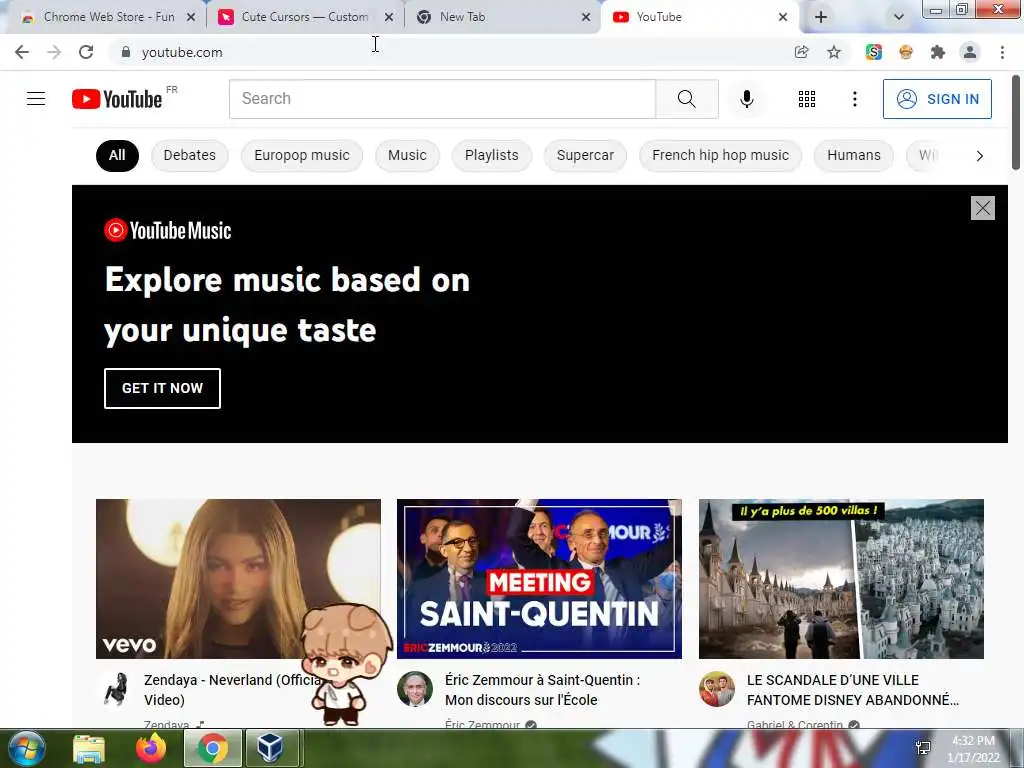The width and height of the screenshot is (1024, 768).
Task: Open Gabriel & Corentin channel avatar
Action: pyautogui.click(x=716, y=689)
